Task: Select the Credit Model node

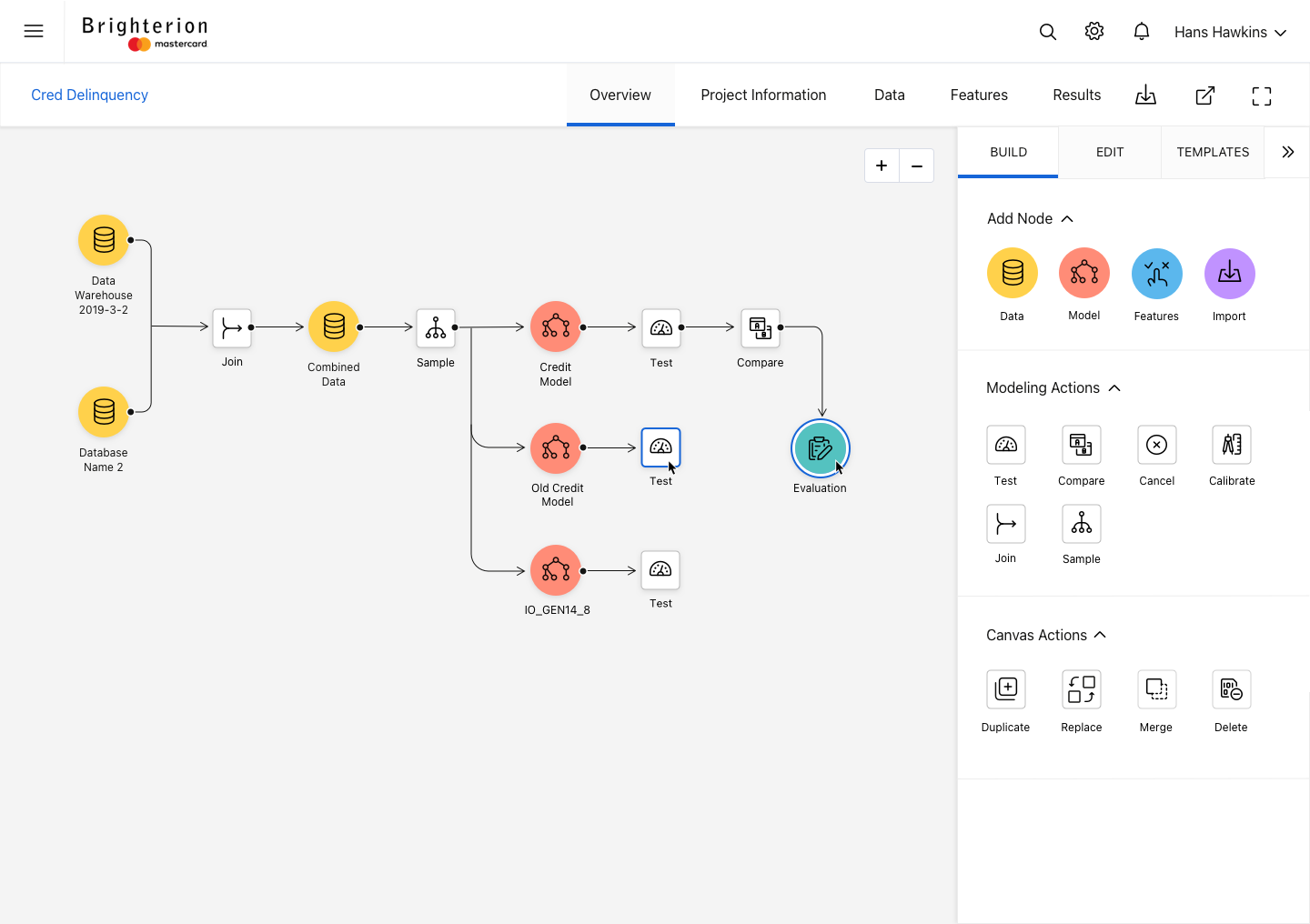Action: (556, 326)
